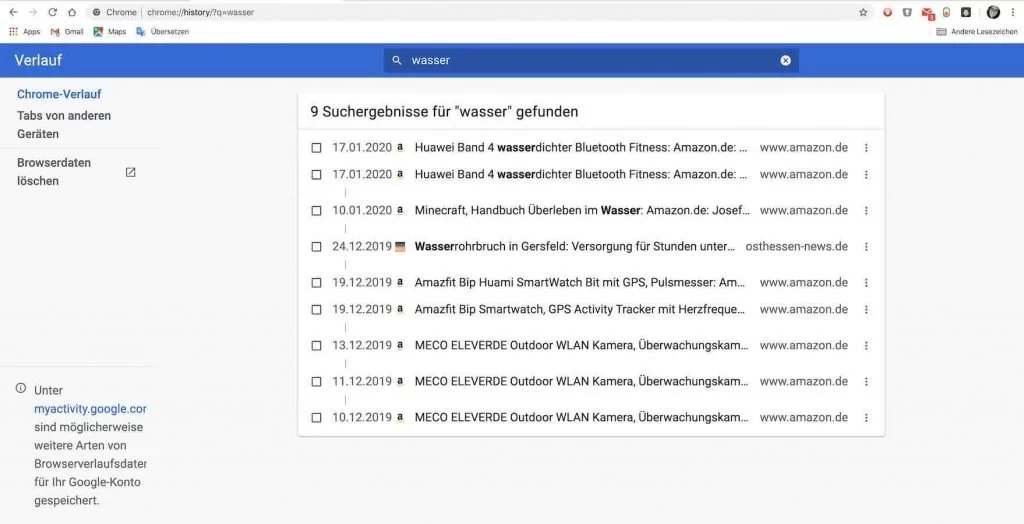Click the info icon next to Unter
The width and height of the screenshot is (1024, 524).
[x=21, y=388]
